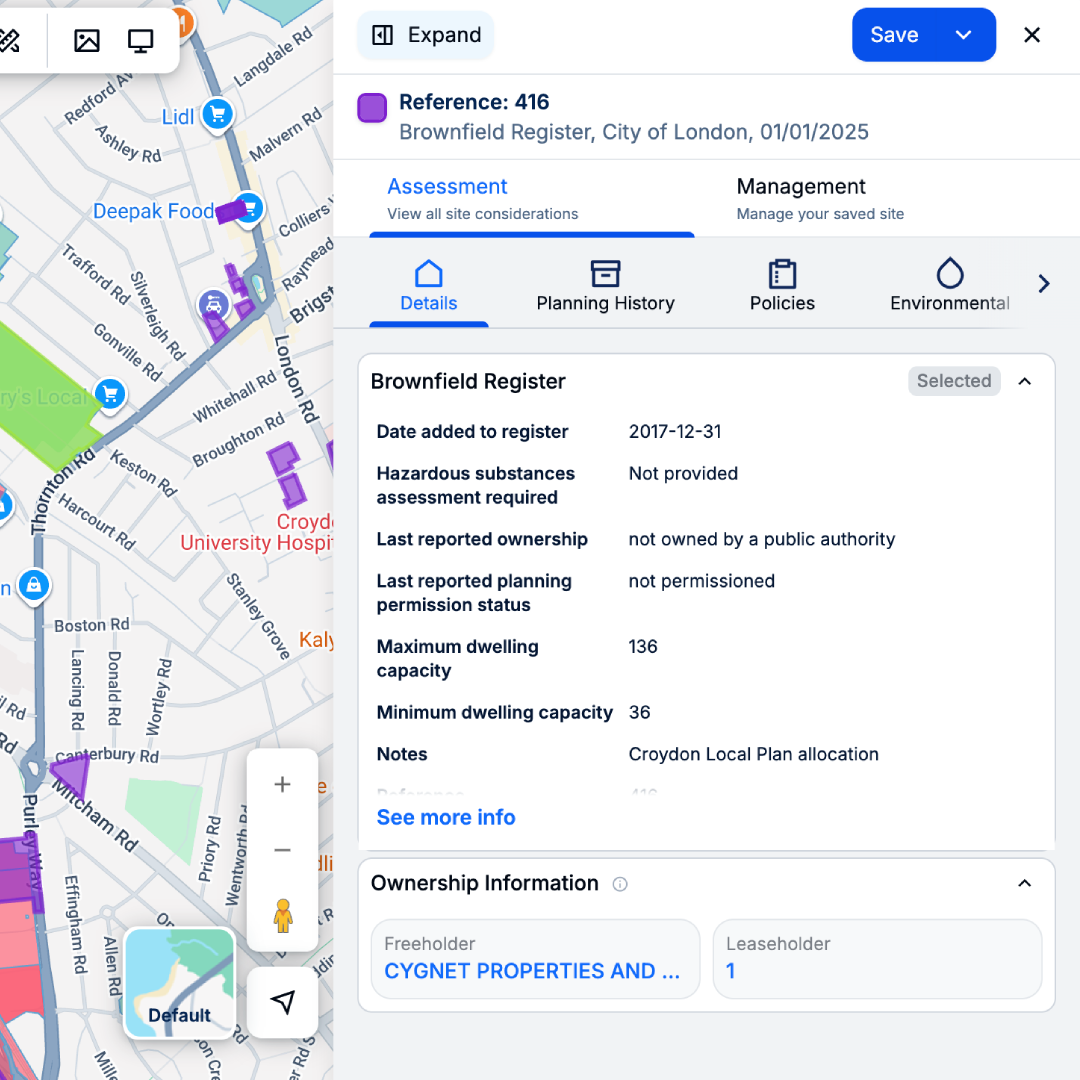Open the Save dropdown arrow
1080x1080 pixels.
pyautogui.click(x=964, y=35)
